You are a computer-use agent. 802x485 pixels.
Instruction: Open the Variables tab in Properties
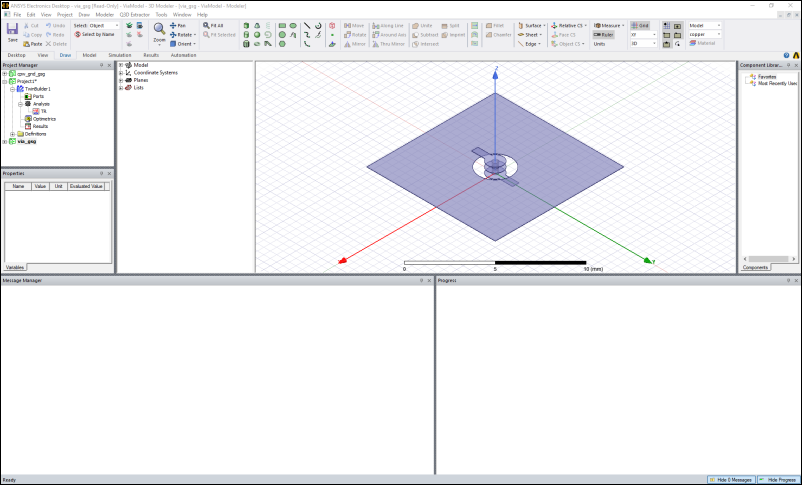14,268
